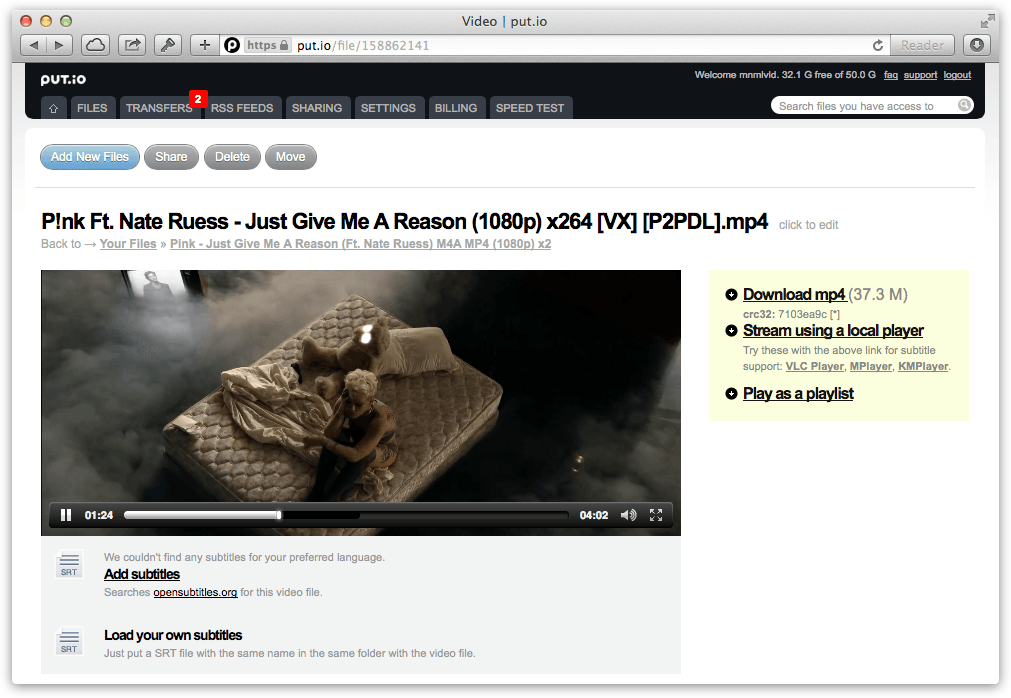Open the MPlayer link
The height and width of the screenshot is (698, 1011).
(x=870, y=366)
